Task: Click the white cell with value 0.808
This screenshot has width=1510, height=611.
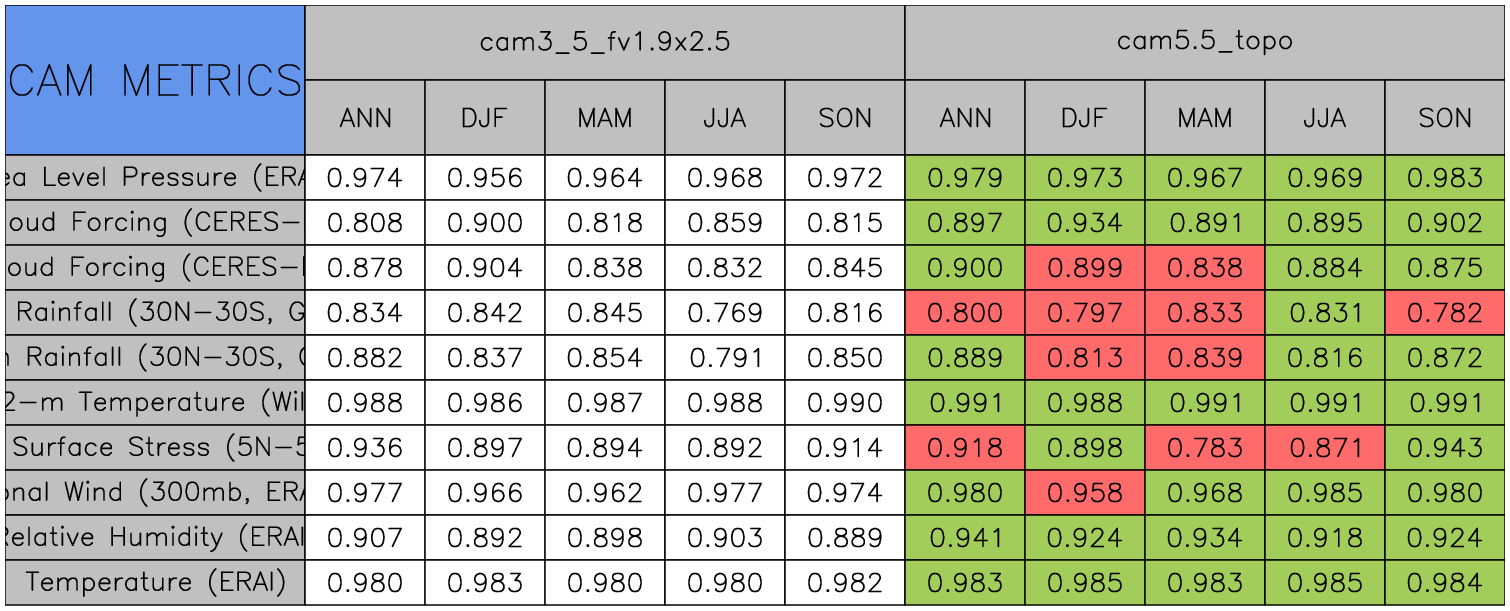Action: [x=365, y=223]
